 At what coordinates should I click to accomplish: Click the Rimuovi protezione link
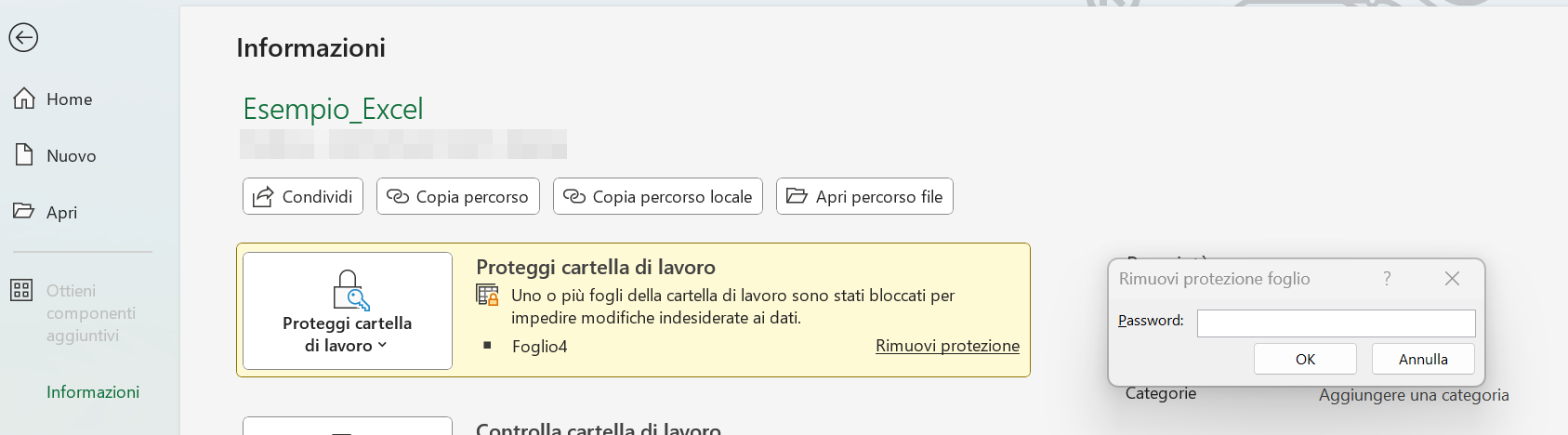click(947, 346)
